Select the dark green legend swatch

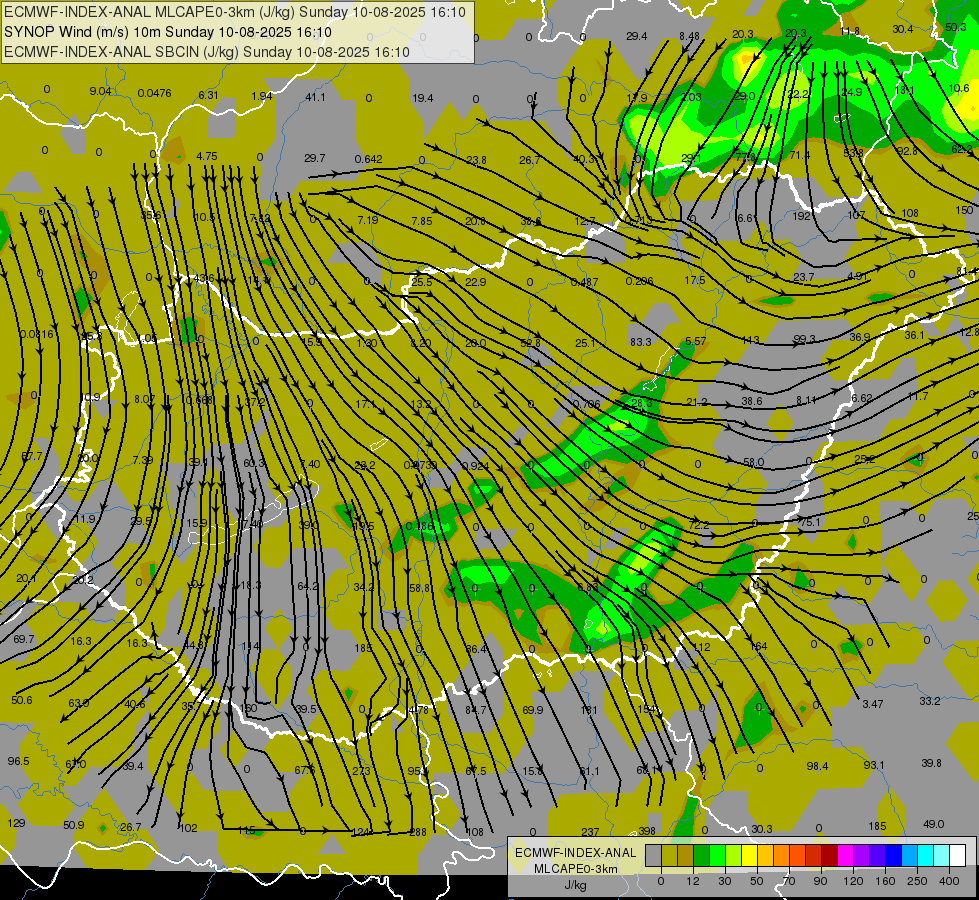pos(702,855)
